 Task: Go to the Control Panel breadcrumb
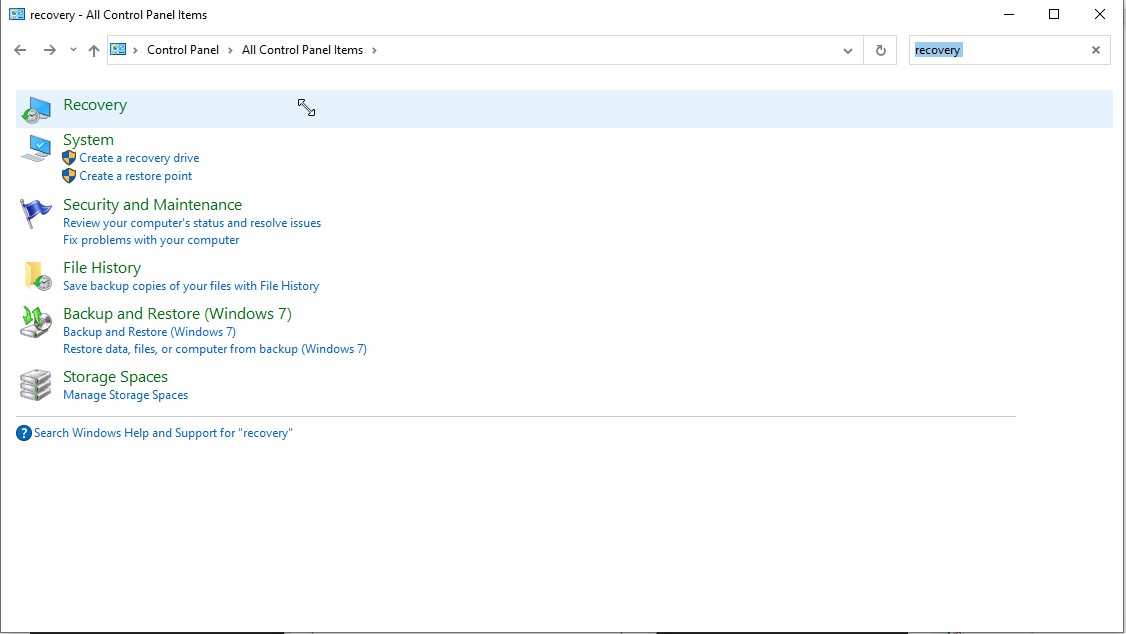click(182, 49)
